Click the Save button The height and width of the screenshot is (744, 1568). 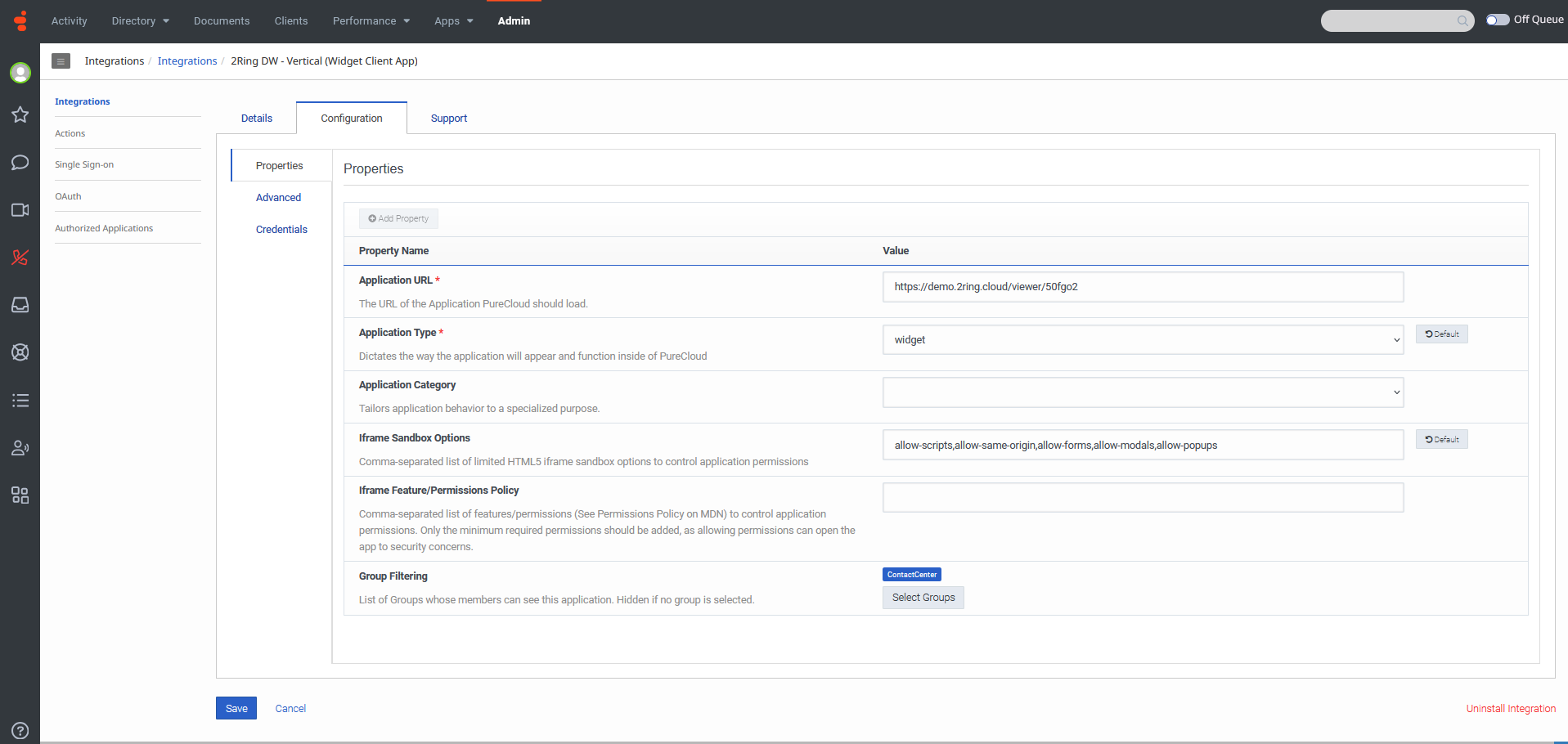pos(236,708)
